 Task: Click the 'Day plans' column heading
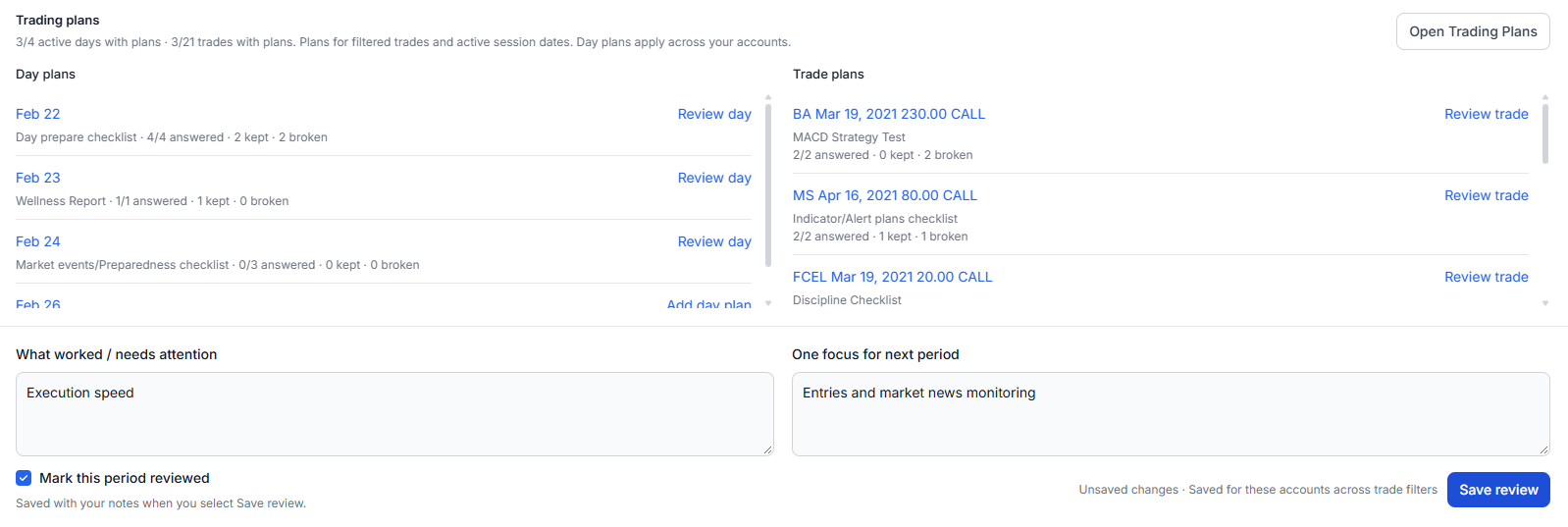coord(45,74)
